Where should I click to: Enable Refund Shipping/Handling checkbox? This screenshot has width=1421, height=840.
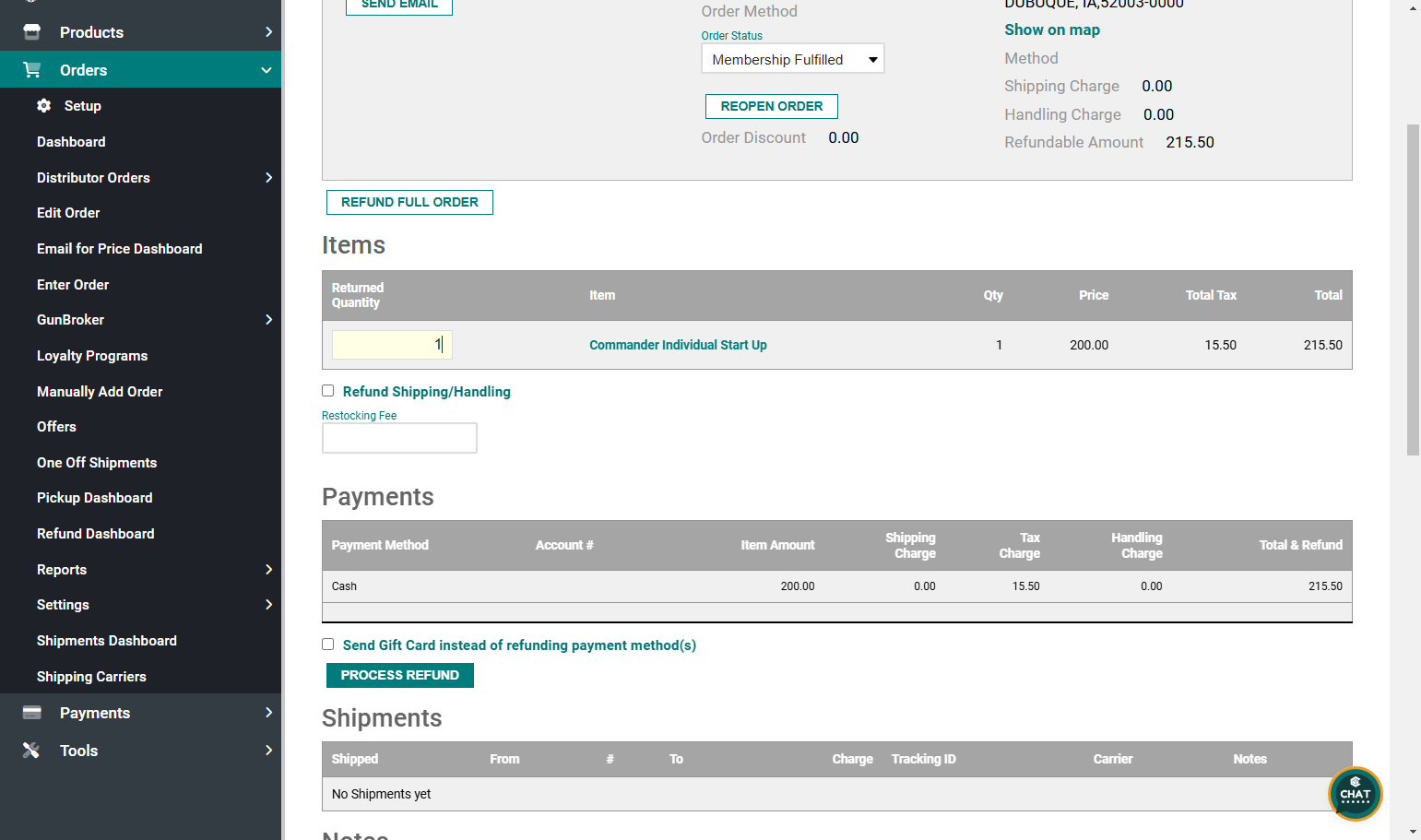(327, 391)
